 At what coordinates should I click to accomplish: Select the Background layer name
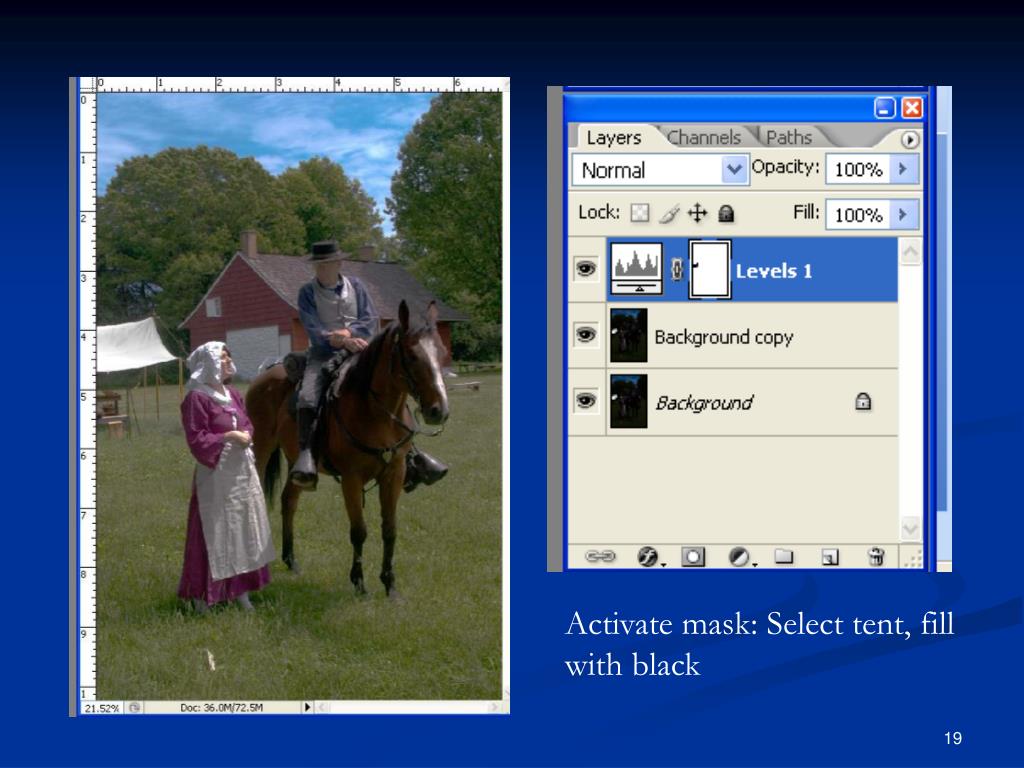click(x=704, y=403)
